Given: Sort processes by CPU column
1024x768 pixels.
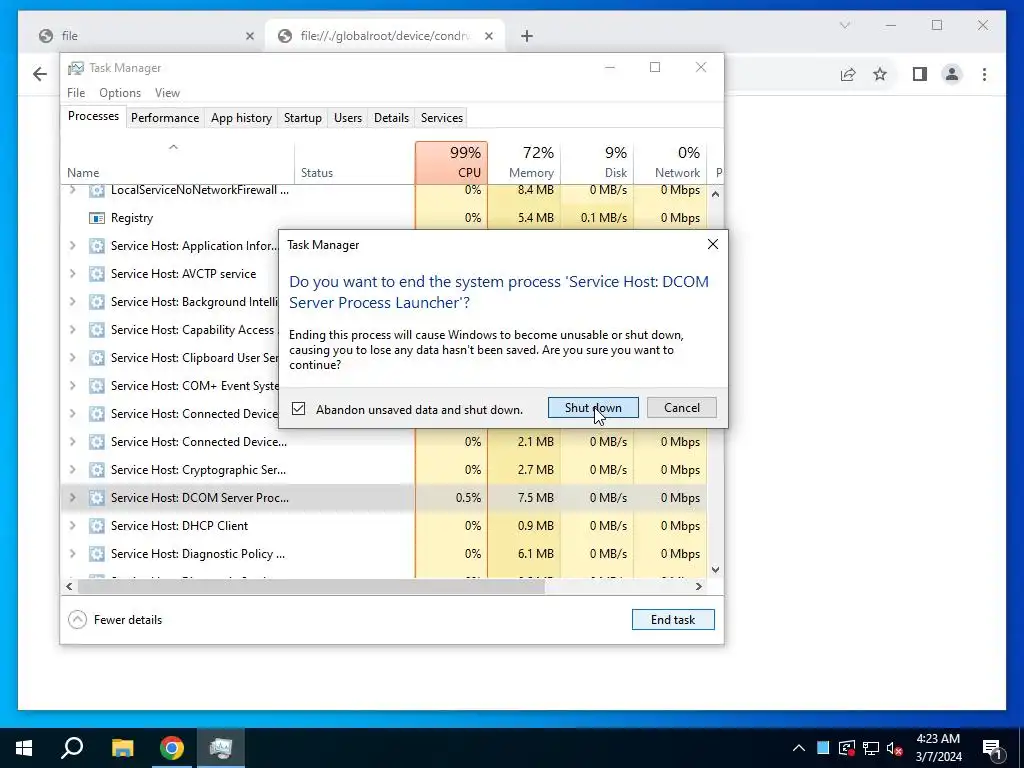Looking at the screenshot, I should pos(451,162).
